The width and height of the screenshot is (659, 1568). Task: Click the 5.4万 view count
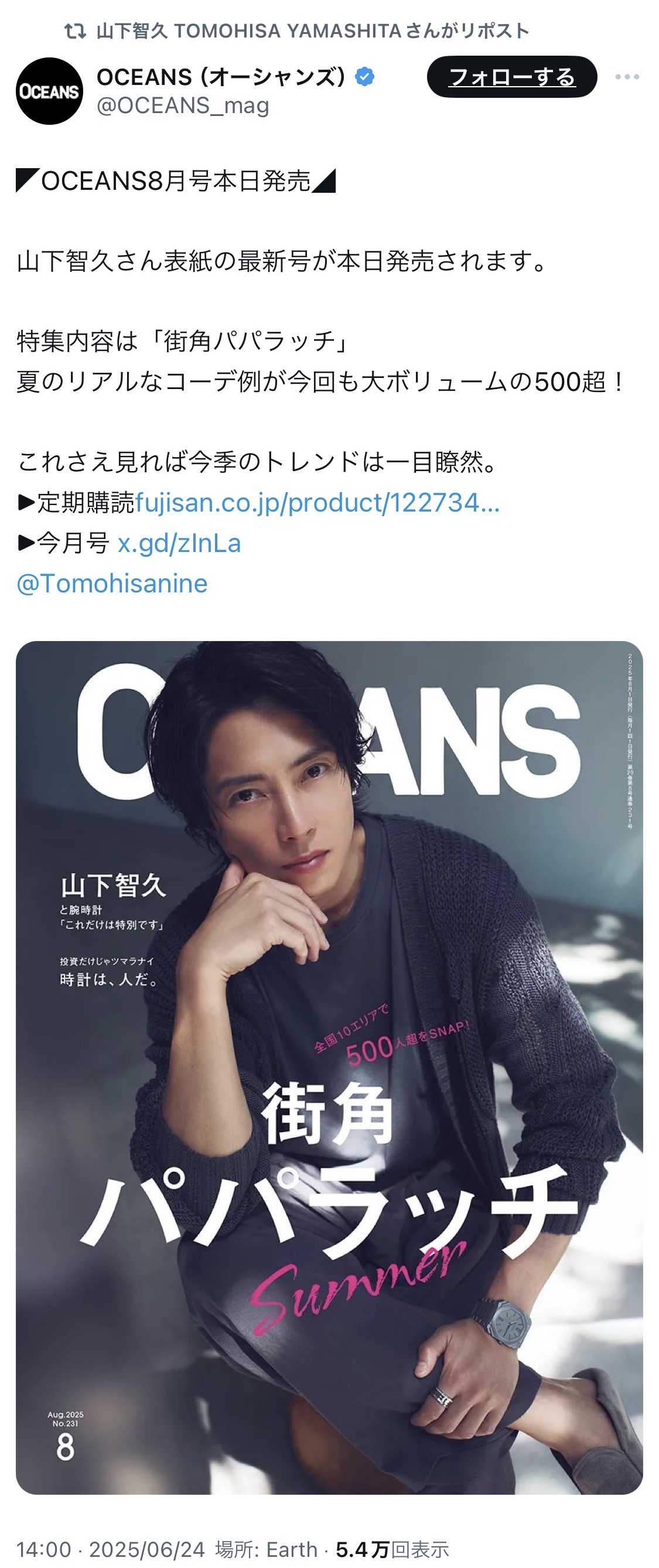point(363,1549)
